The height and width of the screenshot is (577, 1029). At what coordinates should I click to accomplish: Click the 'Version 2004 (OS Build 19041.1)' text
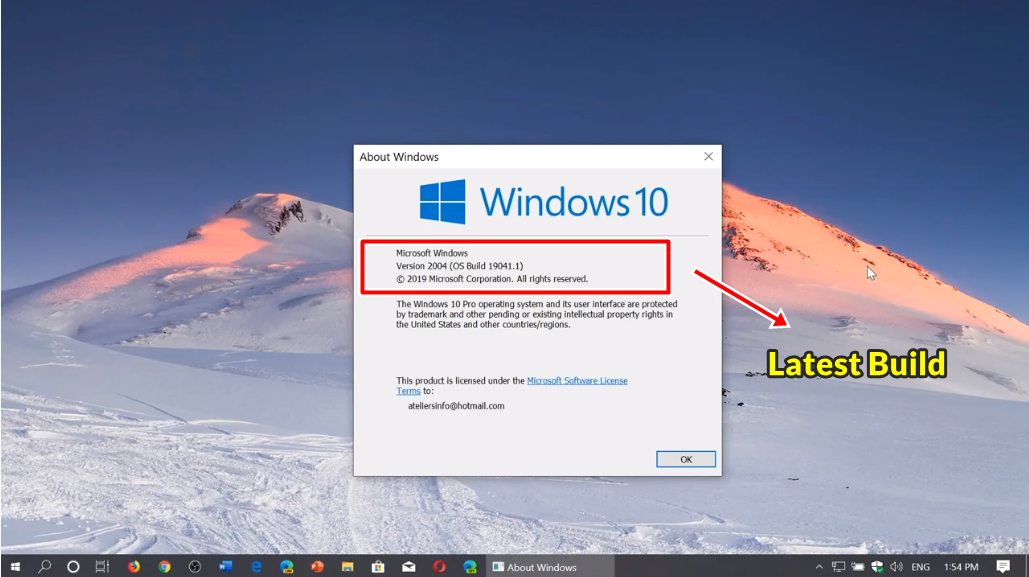[x=459, y=266]
